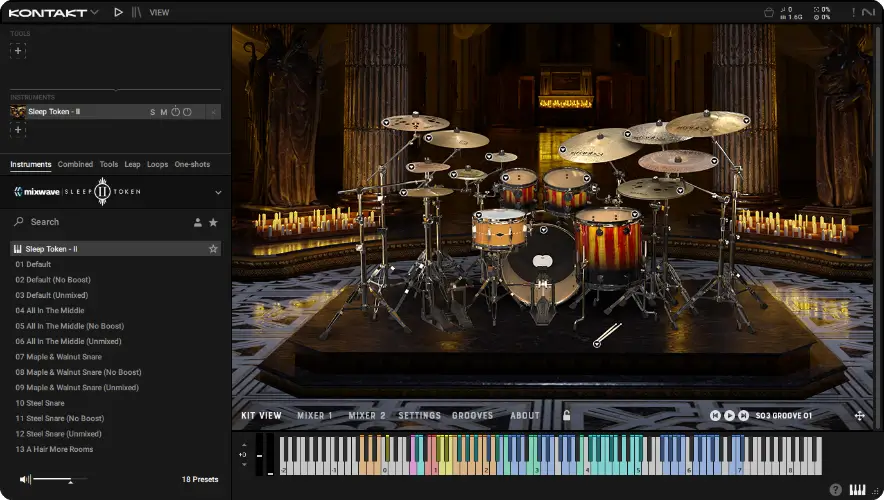Viewport: 884px width, 500px height.
Task: Click the move arrows icon beside groove name
Action: tap(859, 415)
